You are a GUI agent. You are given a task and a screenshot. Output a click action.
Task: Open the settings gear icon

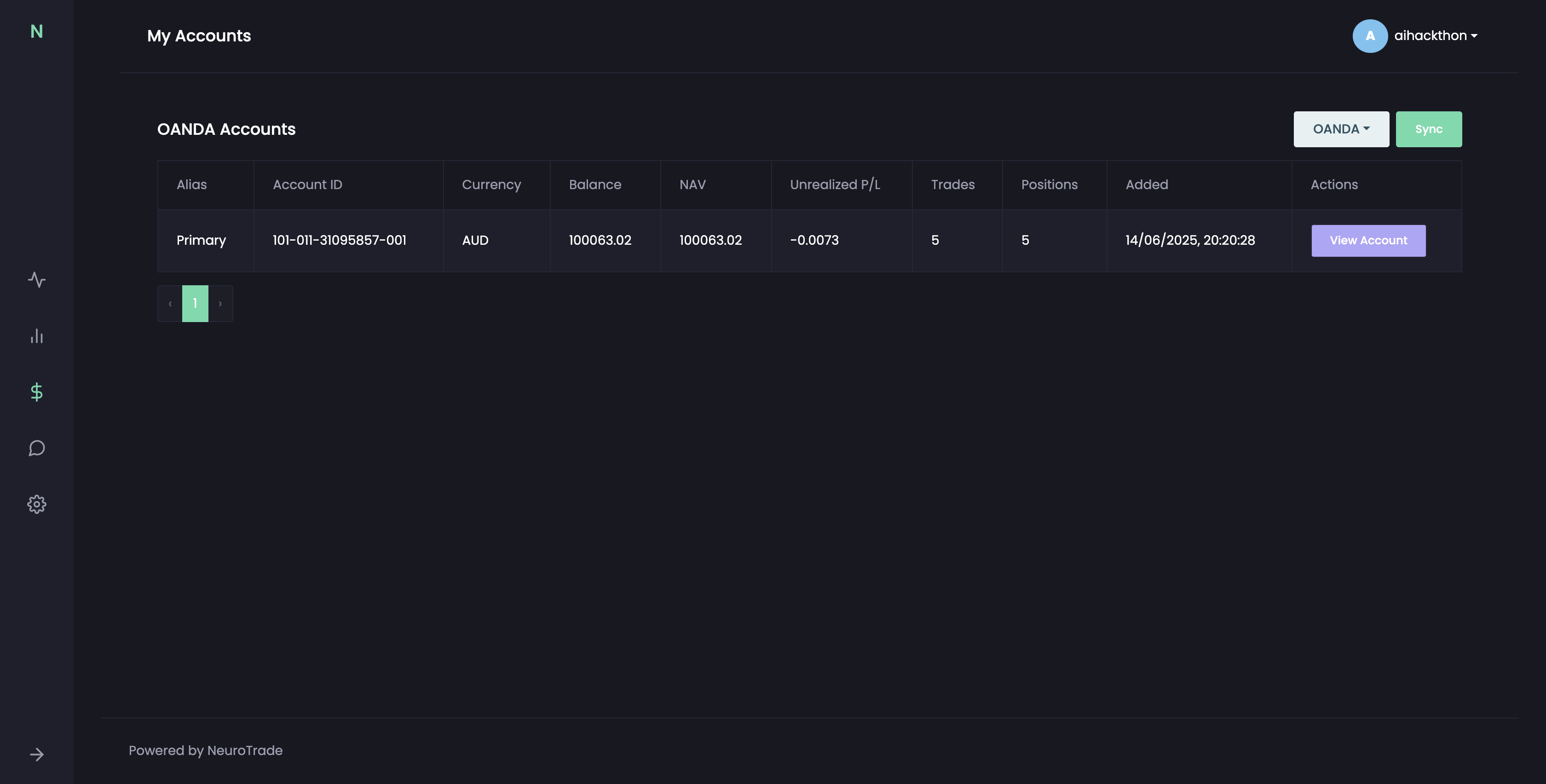pos(37,504)
